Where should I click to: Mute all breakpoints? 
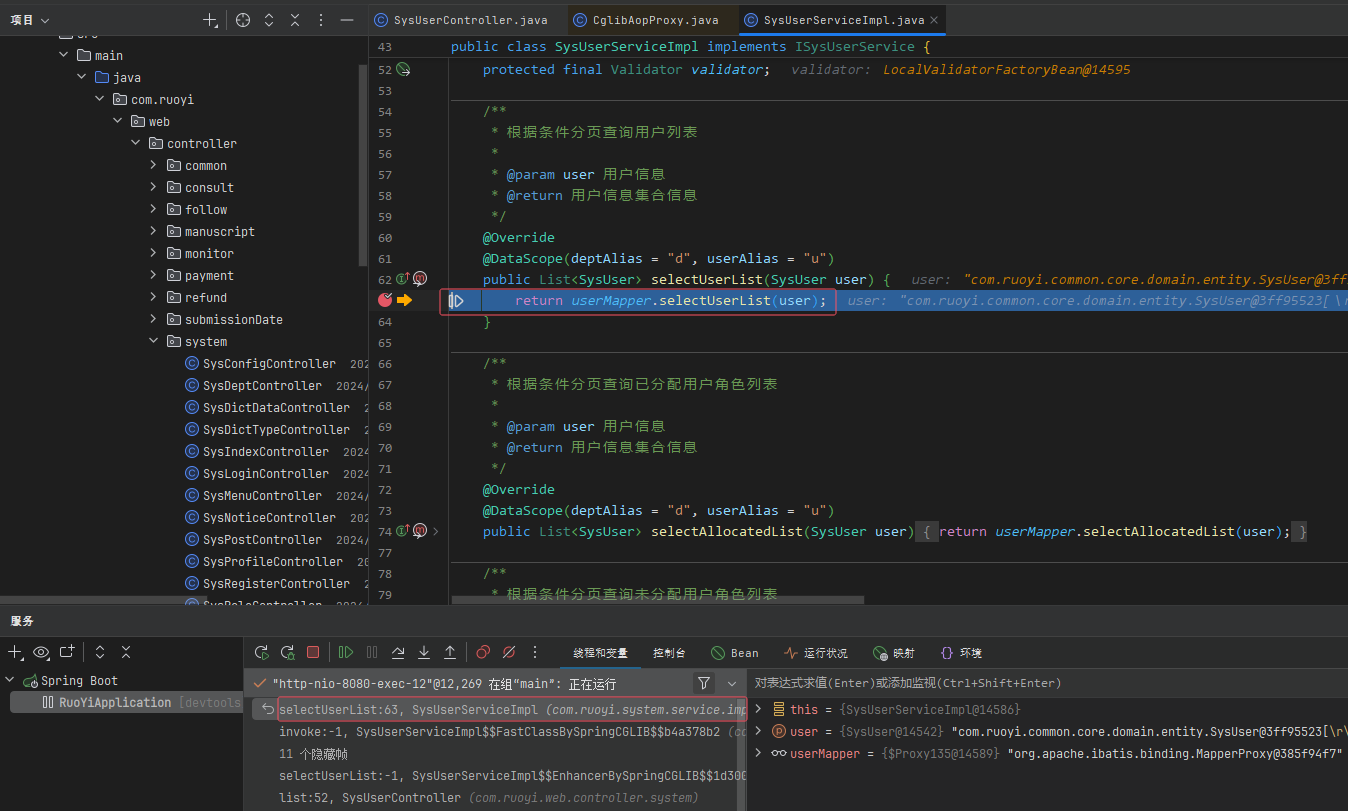click(509, 652)
